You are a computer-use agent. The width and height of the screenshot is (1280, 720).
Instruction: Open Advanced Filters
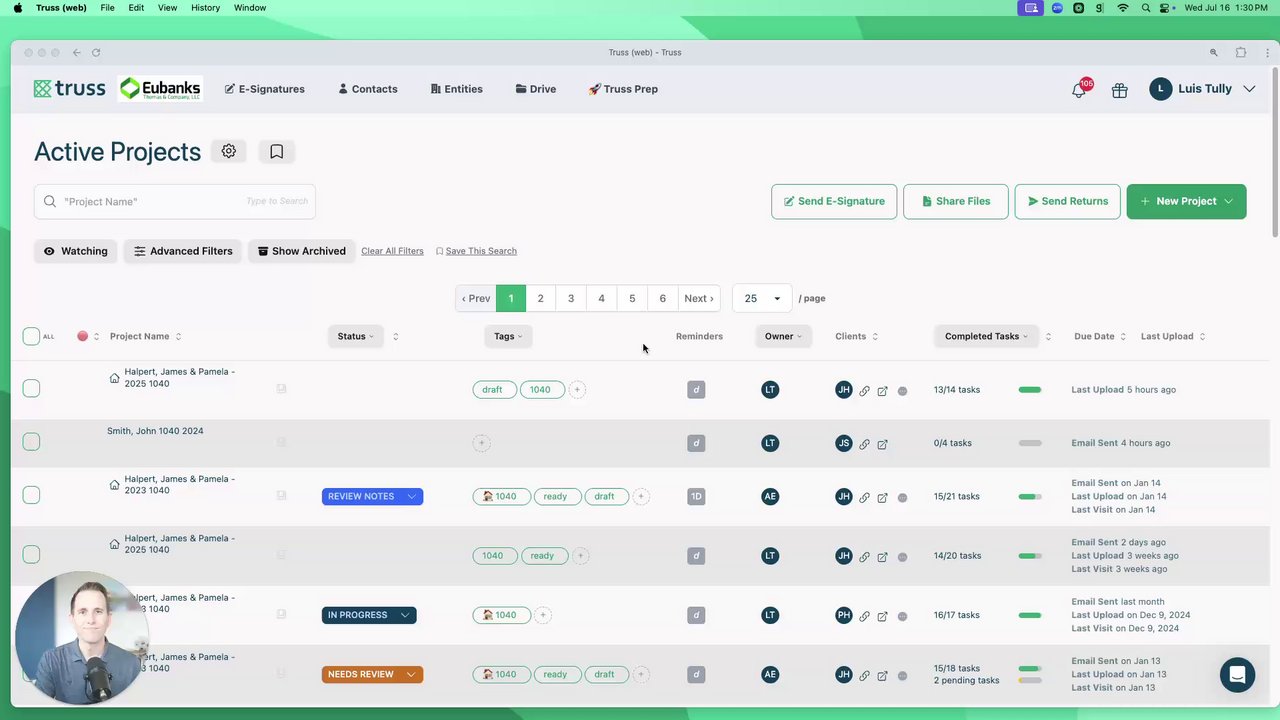183,251
